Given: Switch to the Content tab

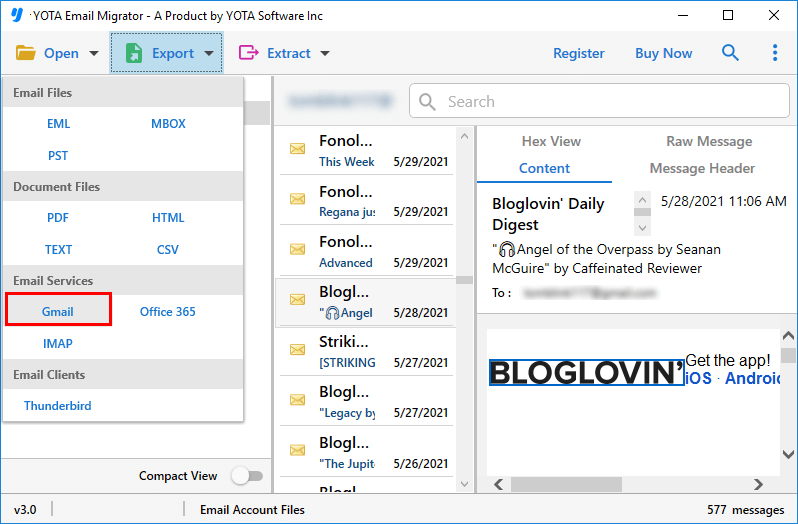Looking at the screenshot, I should click(x=544, y=168).
